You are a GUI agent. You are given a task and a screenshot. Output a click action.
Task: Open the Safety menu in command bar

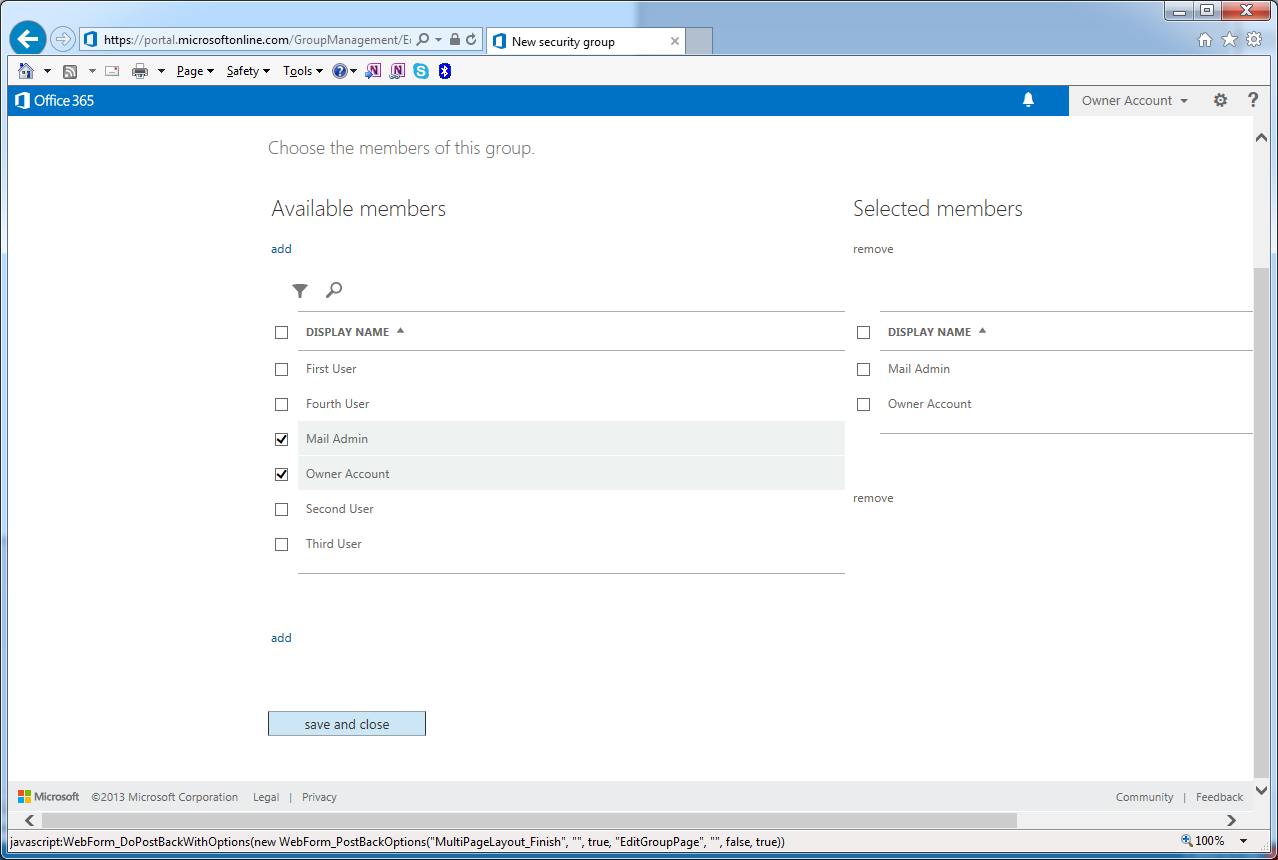(247, 71)
